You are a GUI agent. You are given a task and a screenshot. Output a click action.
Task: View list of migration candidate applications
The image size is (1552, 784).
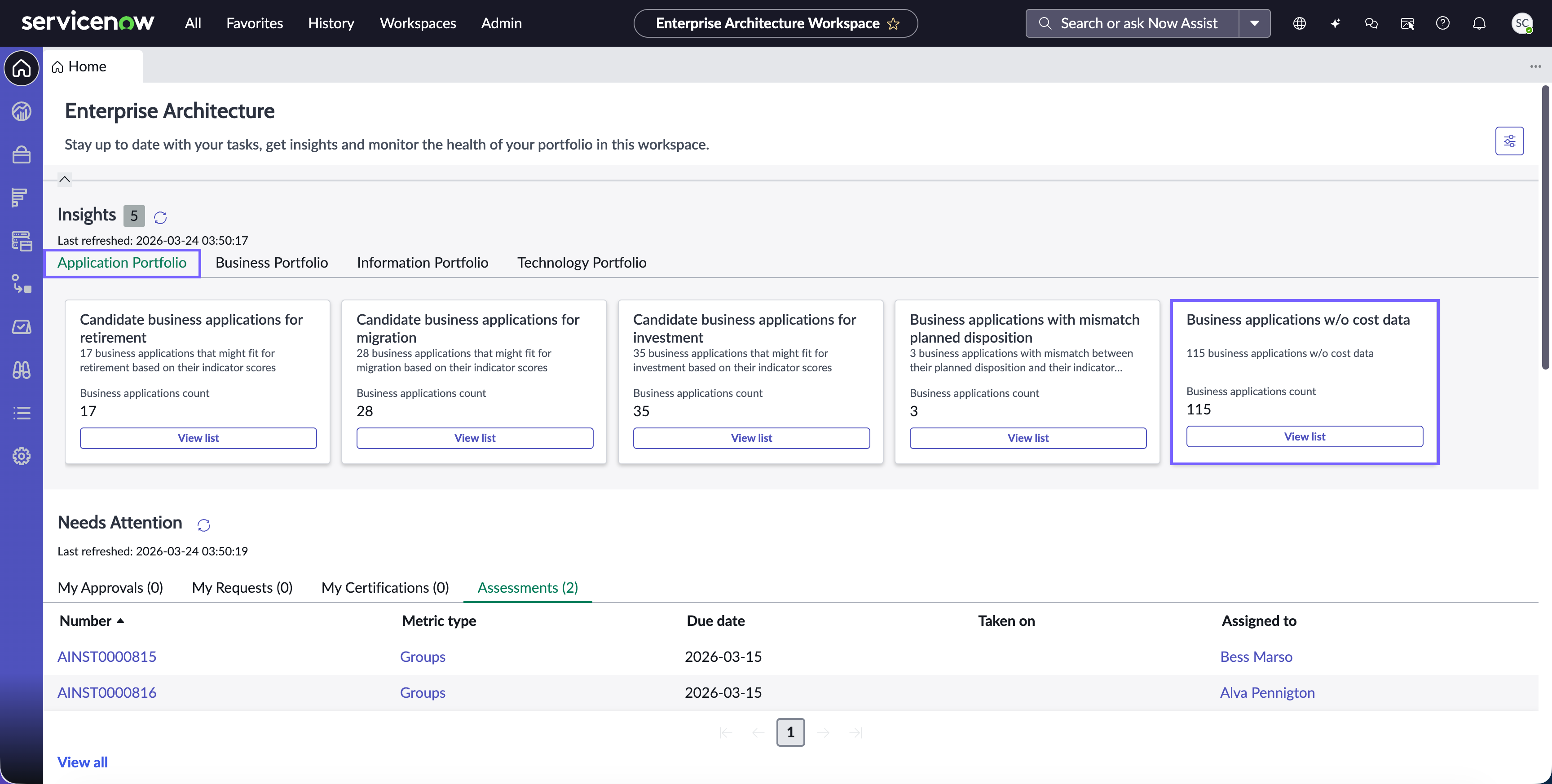[x=475, y=438]
